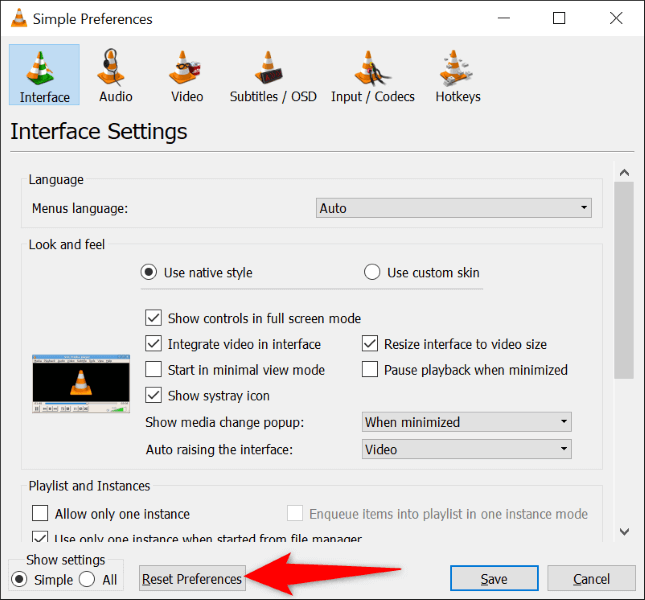The height and width of the screenshot is (600, 645).
Task: Open the Menus language dropdown
Action: (454, 208)
